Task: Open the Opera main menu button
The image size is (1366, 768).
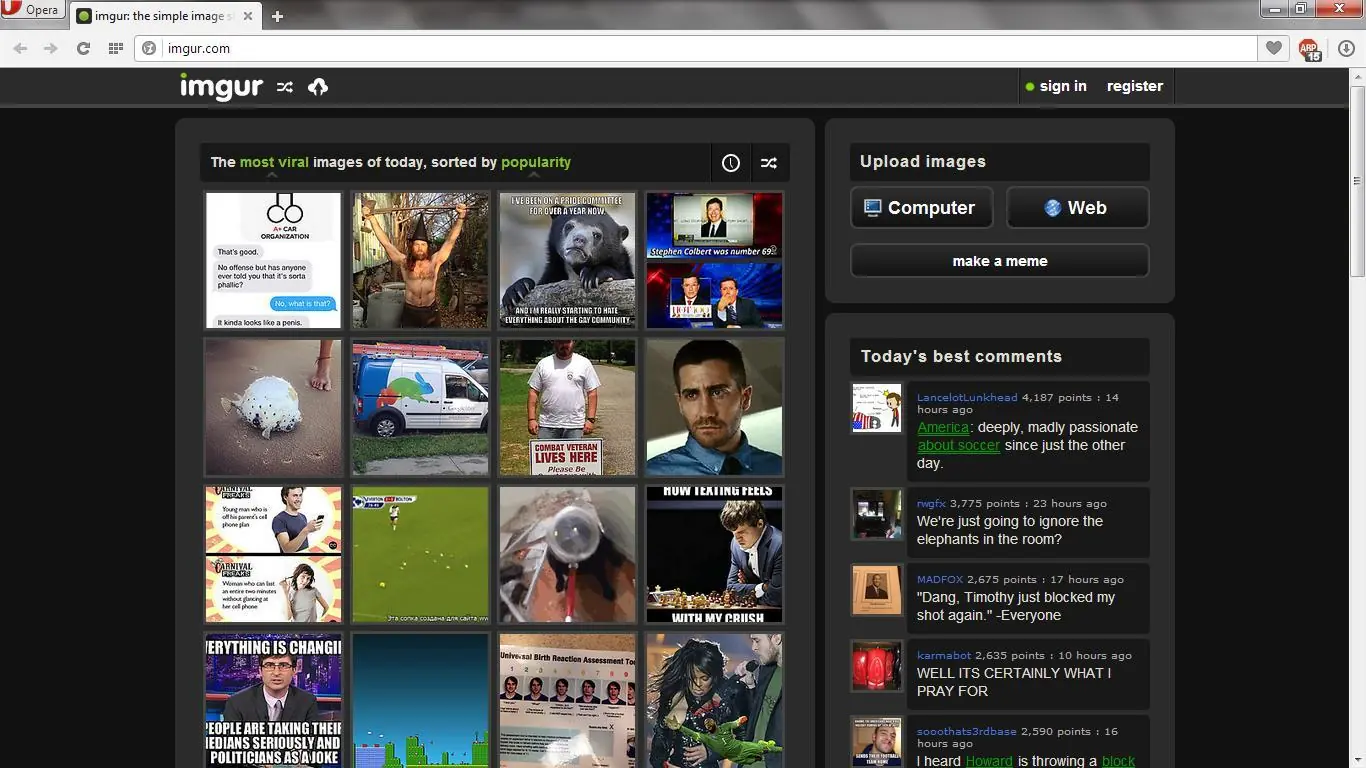Action: click(32, 10)
